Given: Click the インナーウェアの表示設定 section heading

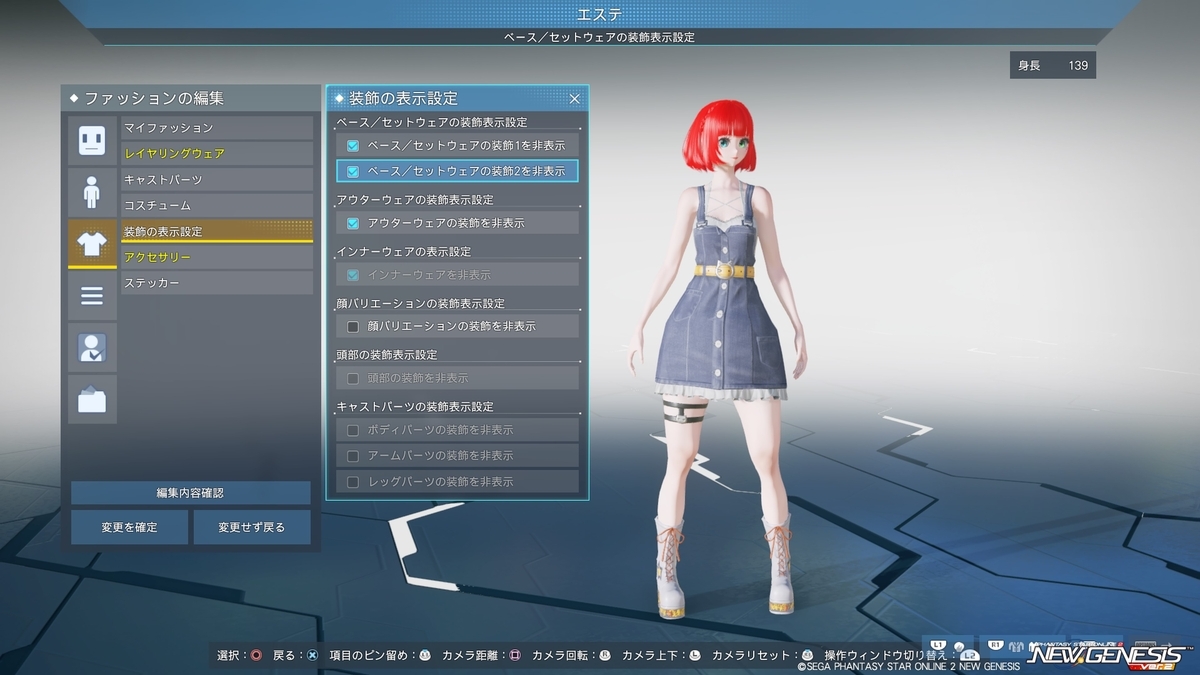Looking at the screenshot, I should tap(404, 252).
